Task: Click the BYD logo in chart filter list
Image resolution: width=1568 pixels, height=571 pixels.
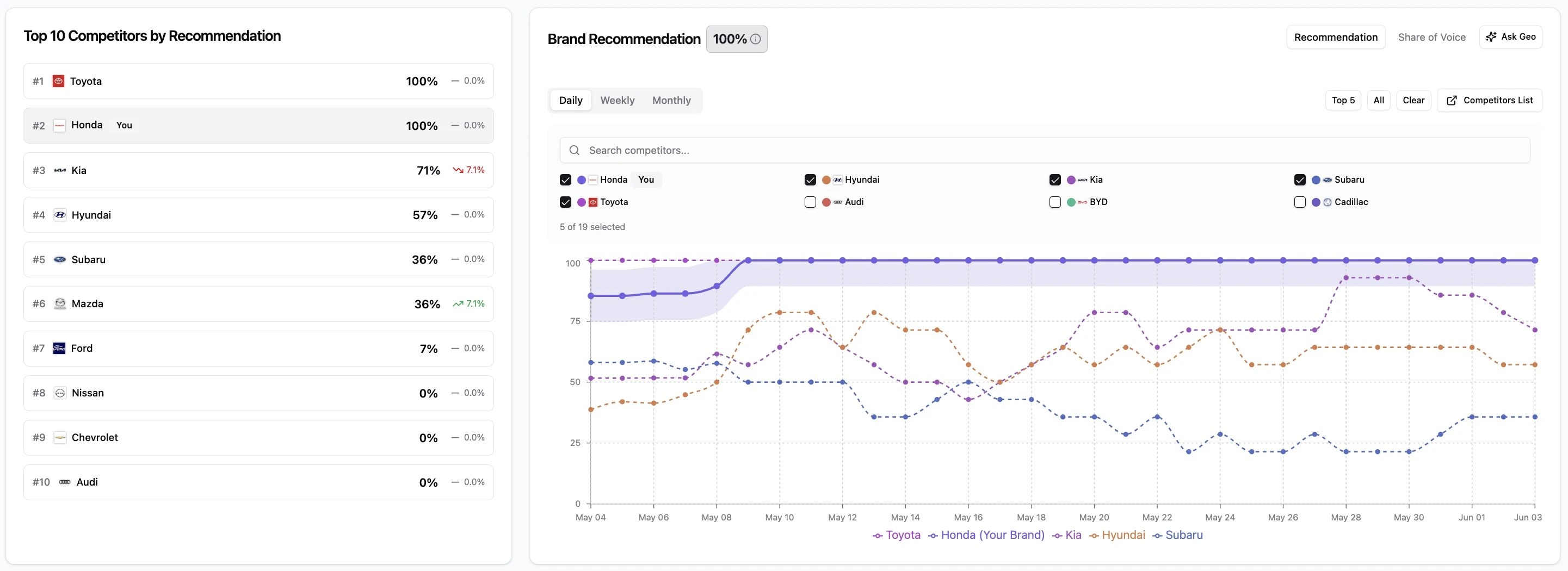Action: coord(1082,202)
